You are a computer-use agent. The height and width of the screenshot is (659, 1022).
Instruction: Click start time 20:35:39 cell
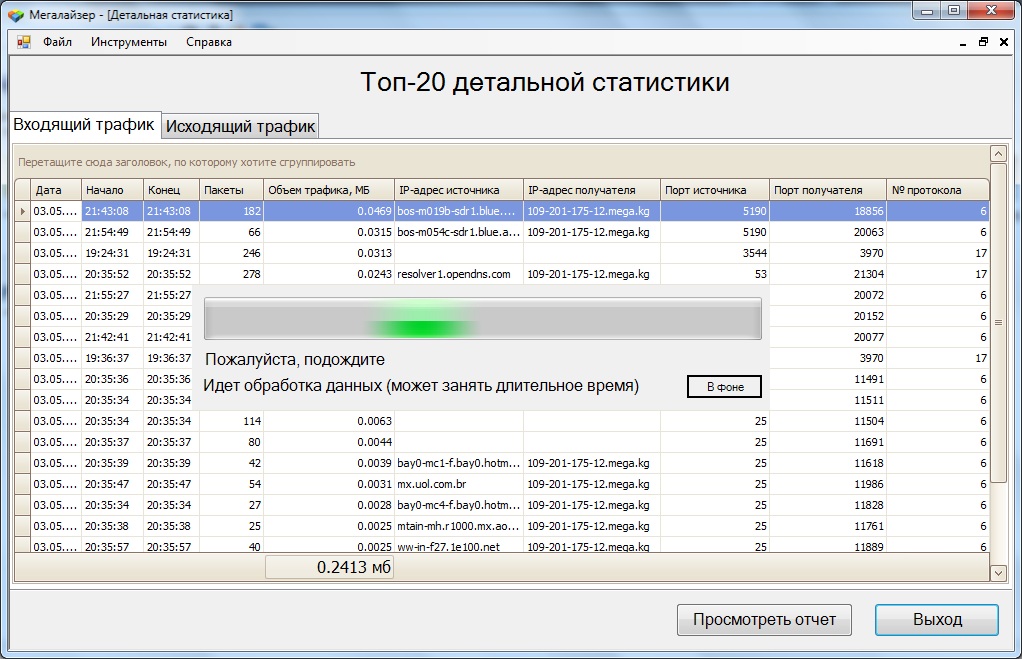[x=112, y=463]
